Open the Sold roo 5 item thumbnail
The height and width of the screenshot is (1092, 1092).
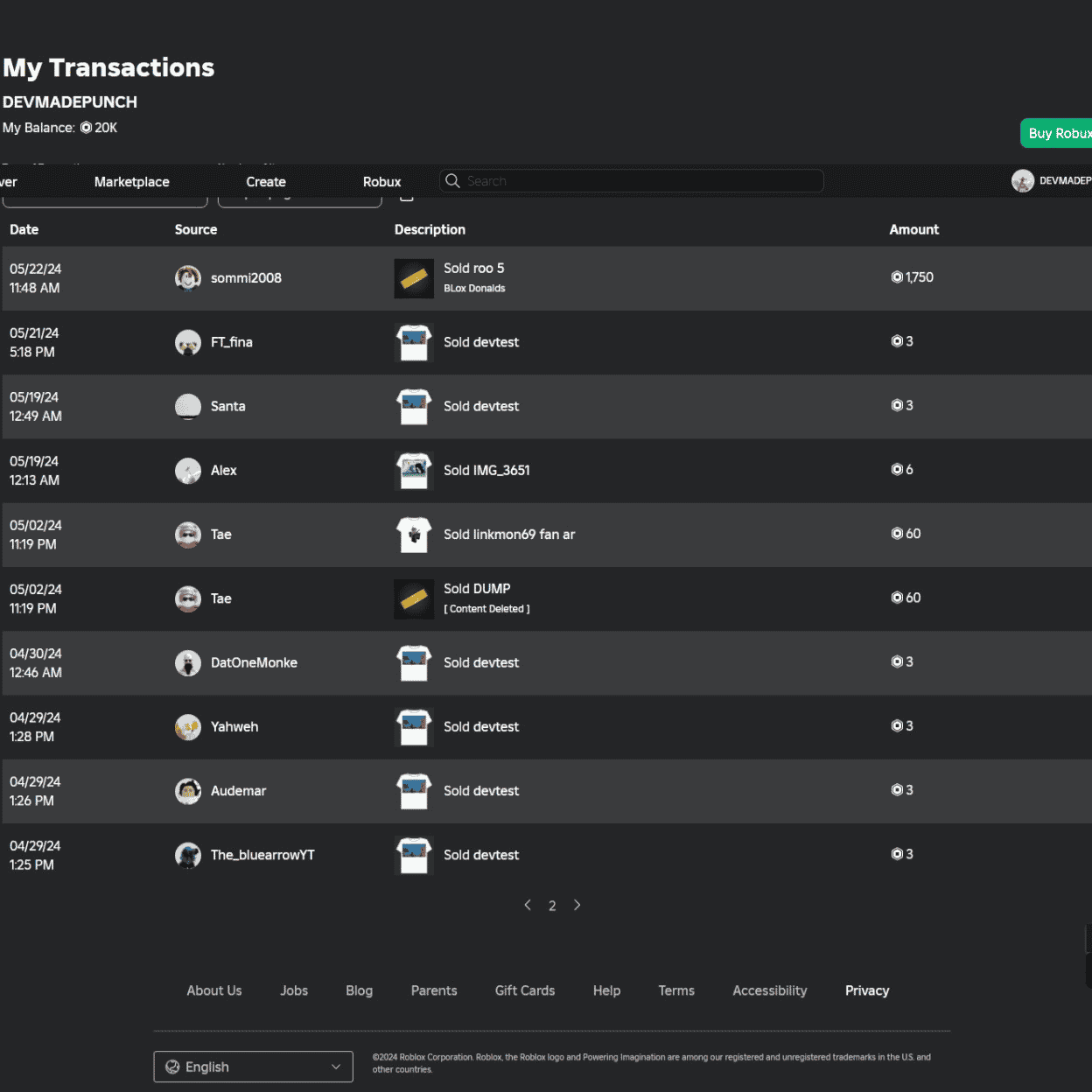pyautogui.click(x=414, y=278)
